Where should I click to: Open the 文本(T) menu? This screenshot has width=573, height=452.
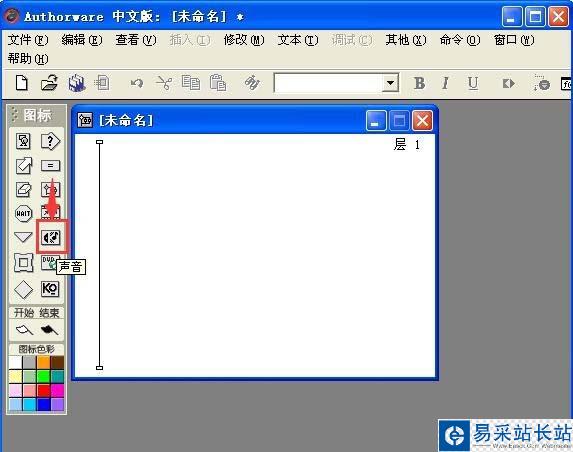298,40
